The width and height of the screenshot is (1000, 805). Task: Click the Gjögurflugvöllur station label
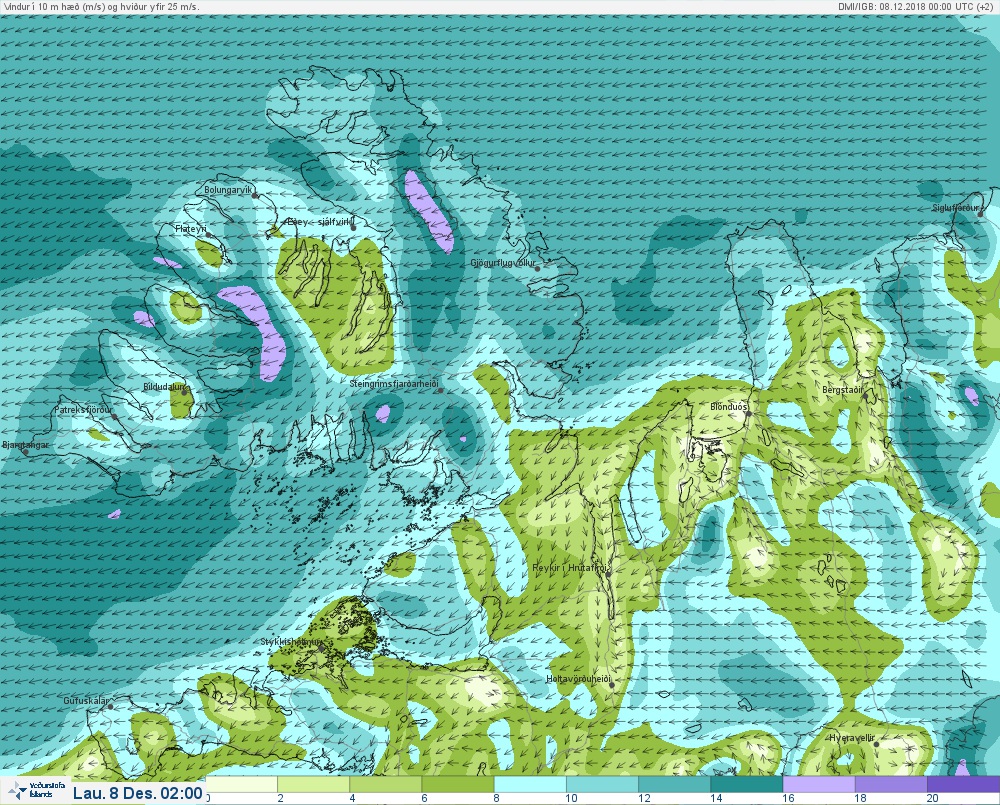coord(503,263)
